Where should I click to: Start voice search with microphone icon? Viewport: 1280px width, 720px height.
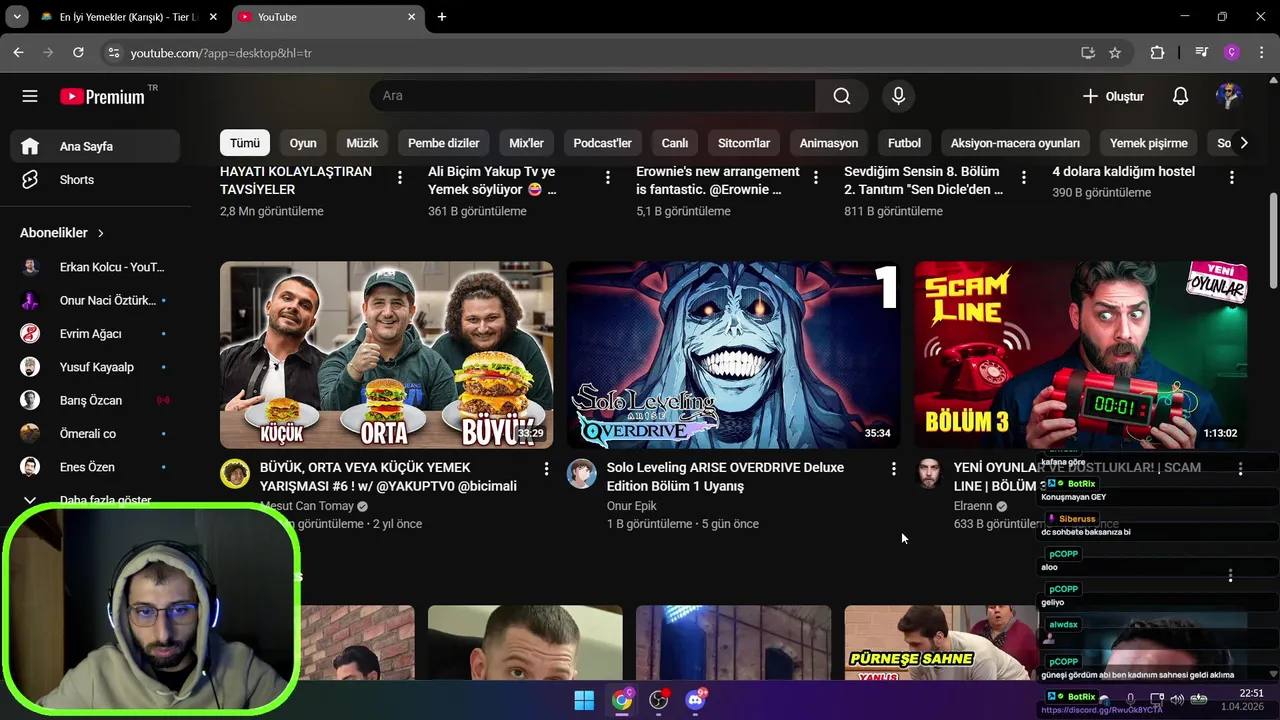(x=898, y=96)
